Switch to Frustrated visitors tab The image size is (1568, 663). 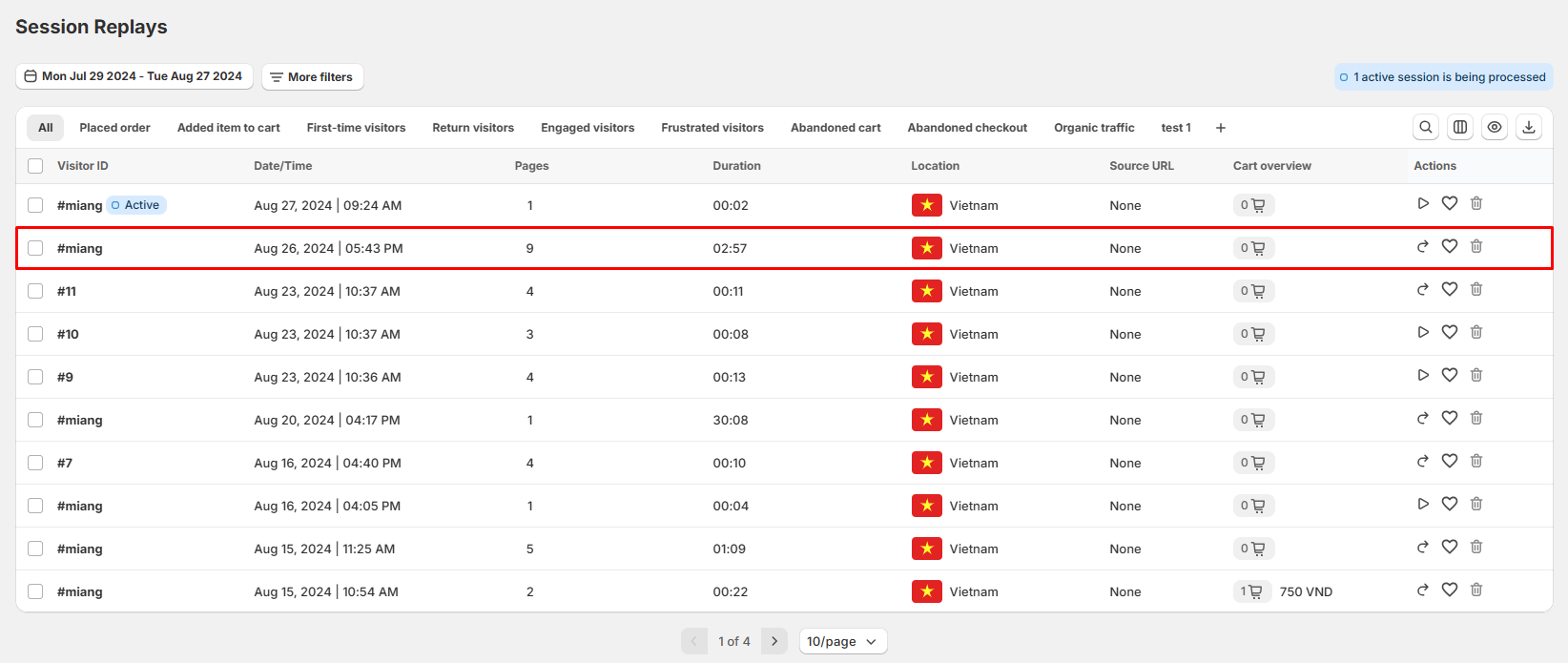(x=712, y=128)
